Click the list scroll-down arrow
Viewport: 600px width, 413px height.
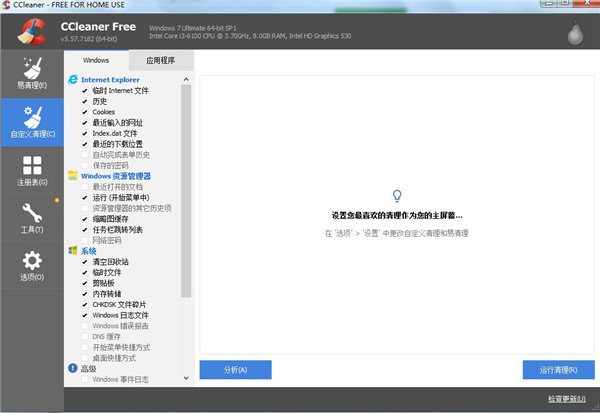[x=186, y=378]
